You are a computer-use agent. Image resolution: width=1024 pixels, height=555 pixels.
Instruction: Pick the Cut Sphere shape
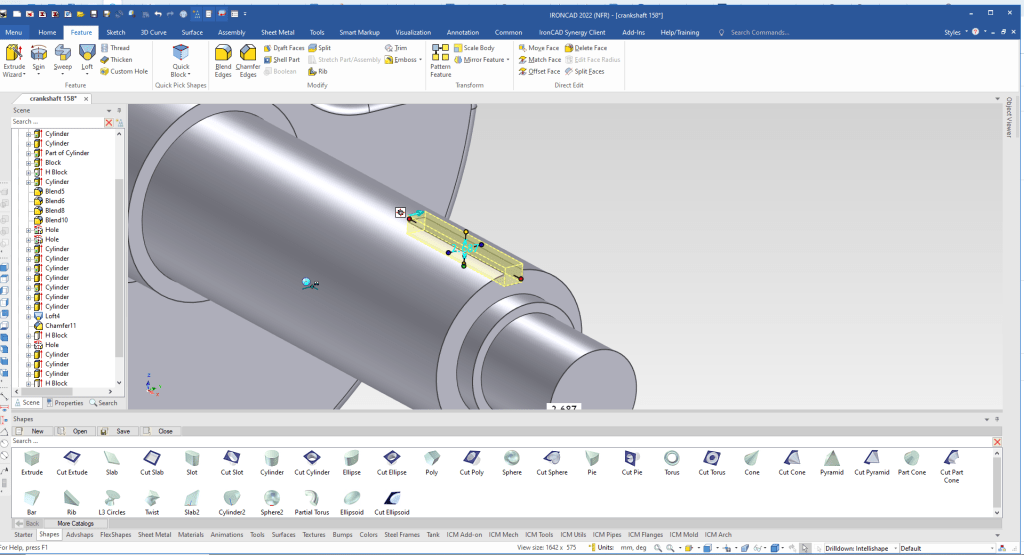pyautogui.click(x=553, y=458)
